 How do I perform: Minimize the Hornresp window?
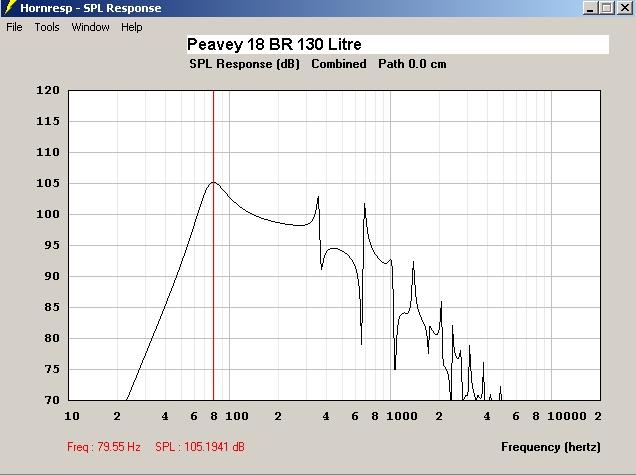coord(590,8)
